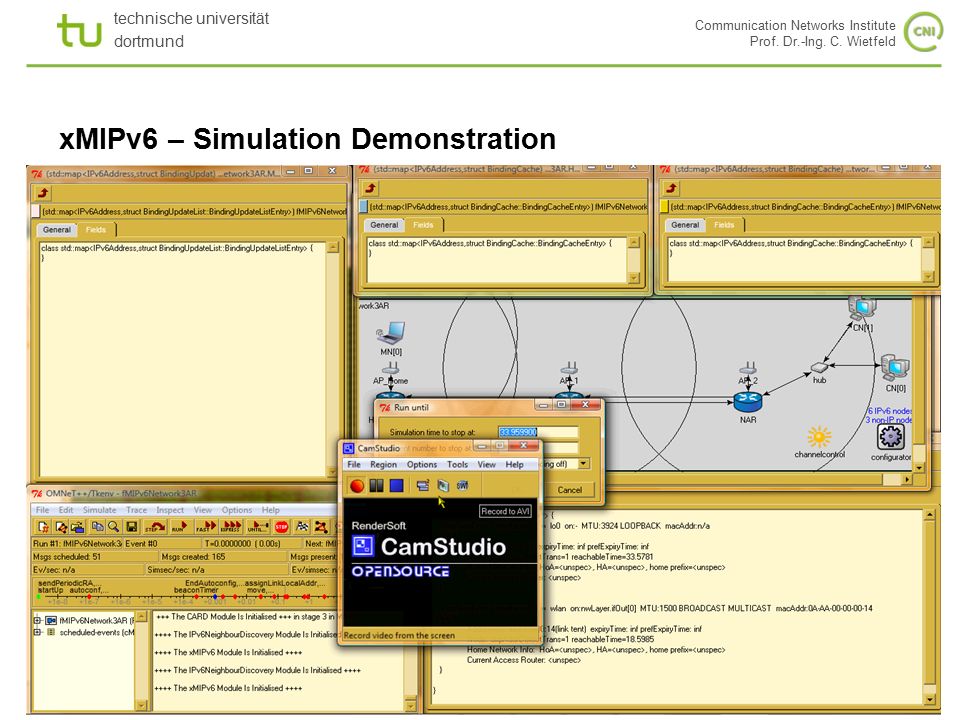The image size is (960, 720).
Task: Click the SWF mode icon in CamStudio
Action: click(x=462, y=486)
